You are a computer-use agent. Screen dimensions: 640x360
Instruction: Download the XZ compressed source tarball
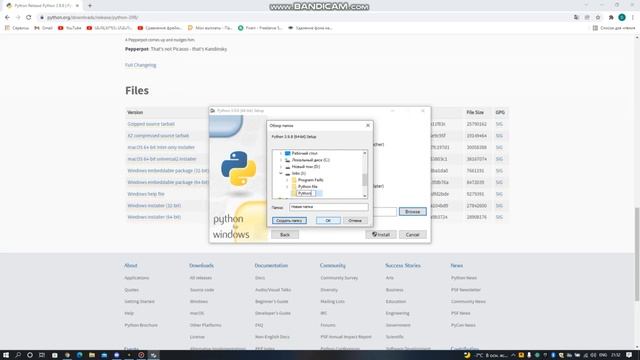tap(158, 136)
